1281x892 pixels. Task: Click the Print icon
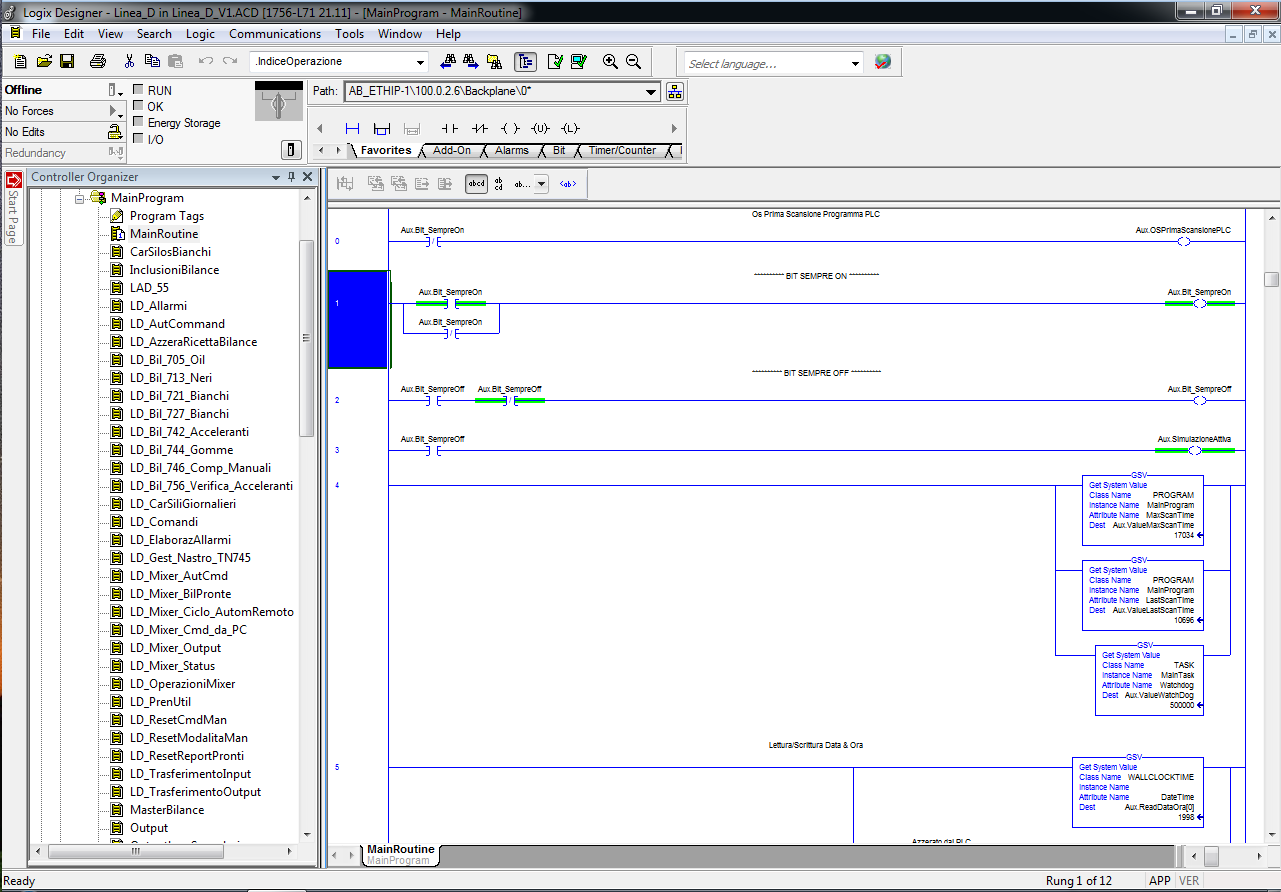[x=97, y=61]
